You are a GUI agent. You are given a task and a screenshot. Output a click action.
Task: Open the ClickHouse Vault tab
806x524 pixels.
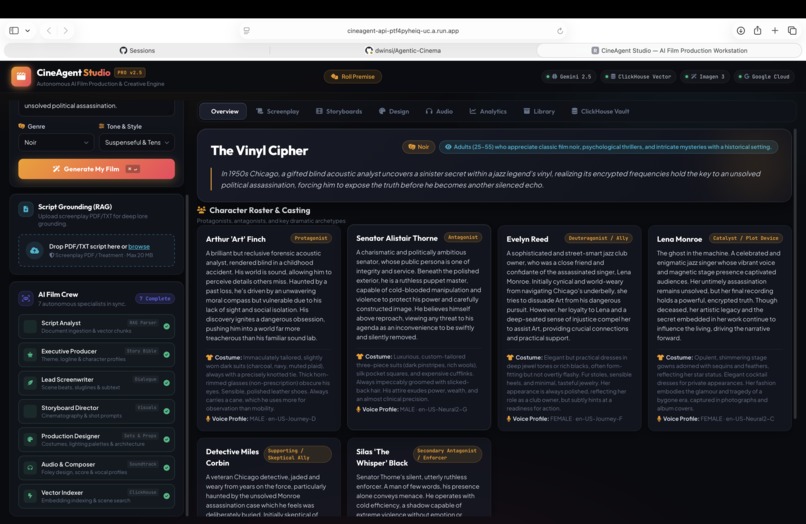tap(600, 111)
